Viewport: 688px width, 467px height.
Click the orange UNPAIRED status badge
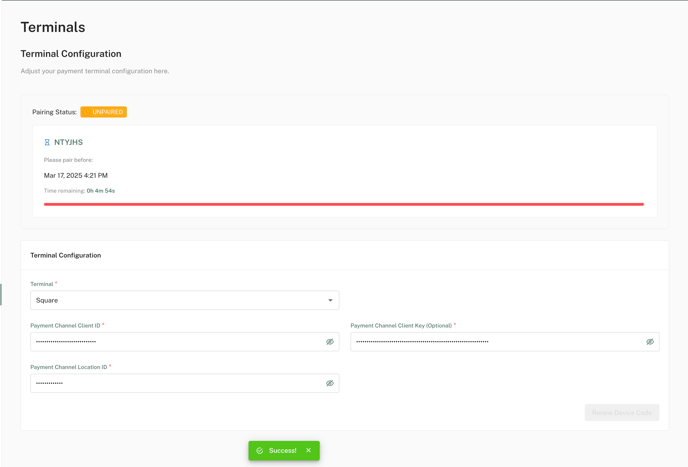click(104, 112)
